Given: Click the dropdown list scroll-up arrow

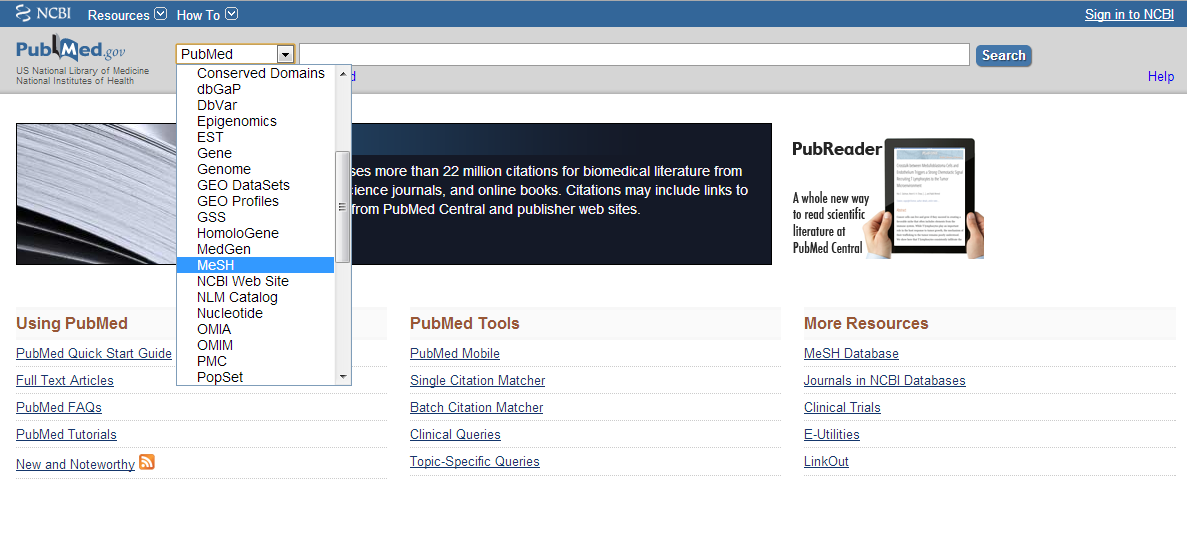Looking at the screenshot, I should 343,73.
